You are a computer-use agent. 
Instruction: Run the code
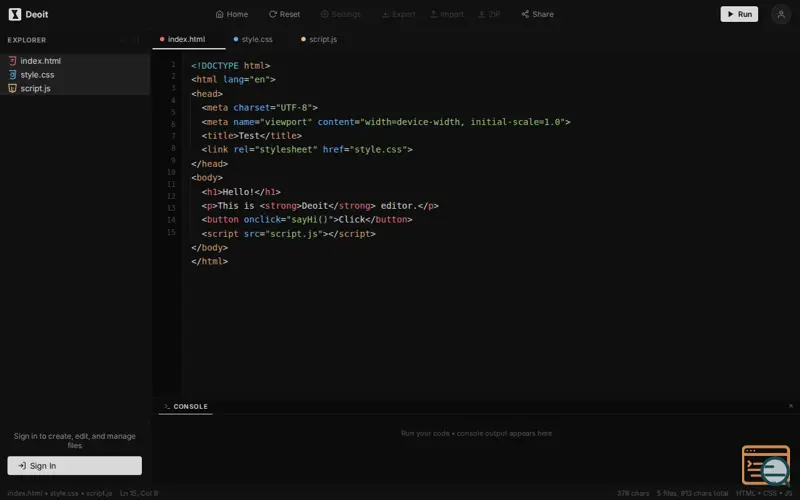739,14
